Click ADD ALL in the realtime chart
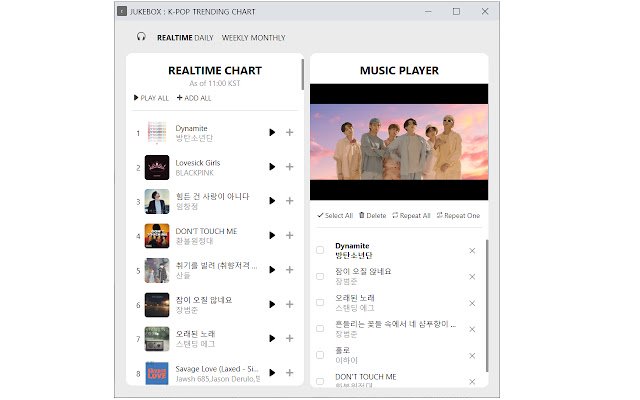 [x=194, y=98]
